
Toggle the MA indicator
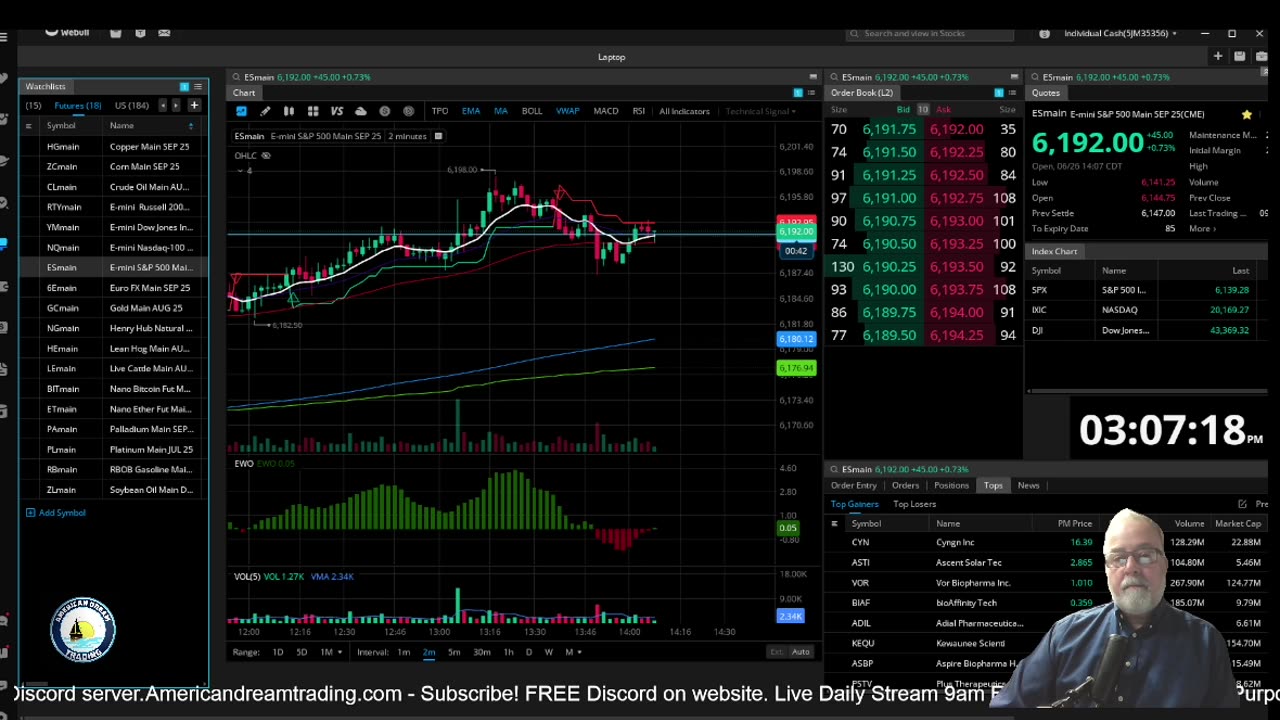tap(501, 111)
